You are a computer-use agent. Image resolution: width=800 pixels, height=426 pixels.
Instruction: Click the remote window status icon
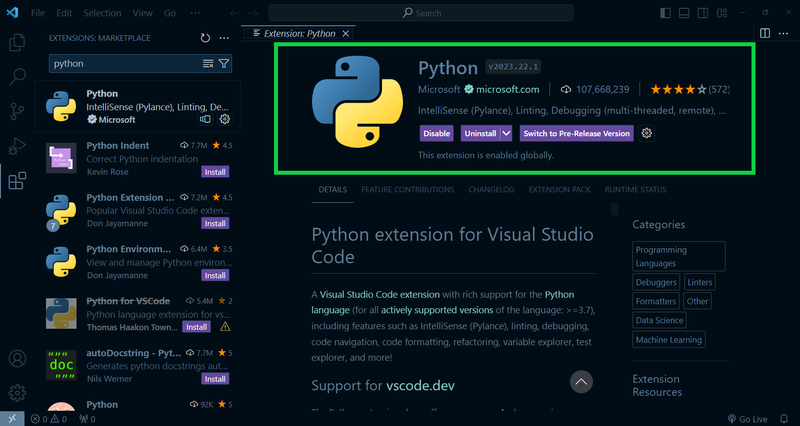[12, 419]
